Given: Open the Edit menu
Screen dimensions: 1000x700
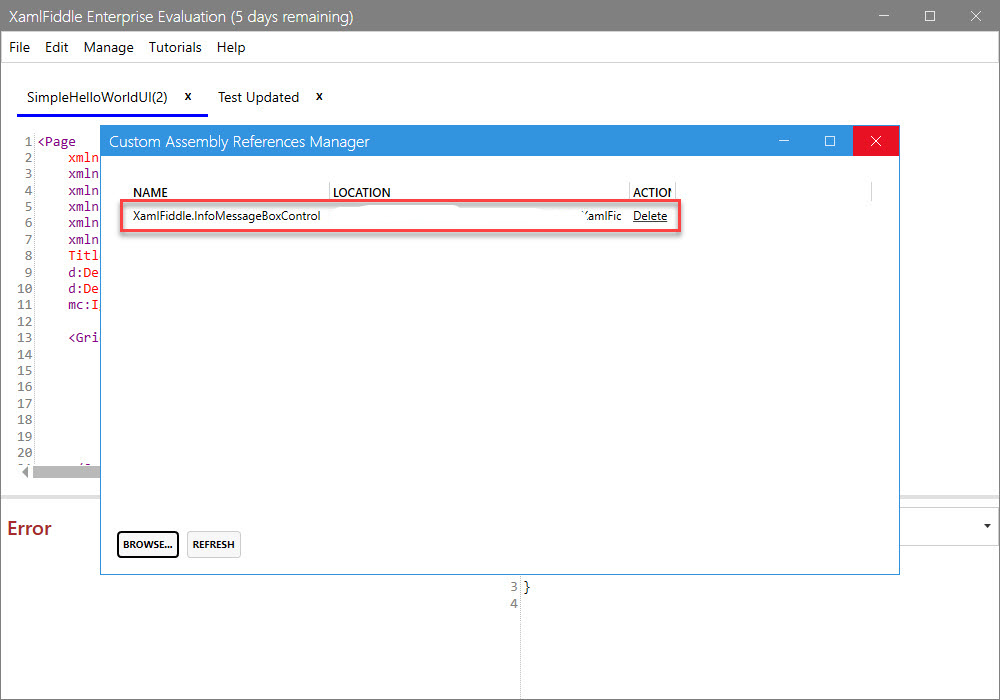Looking at the screenshot, I should tap(56, 47).
